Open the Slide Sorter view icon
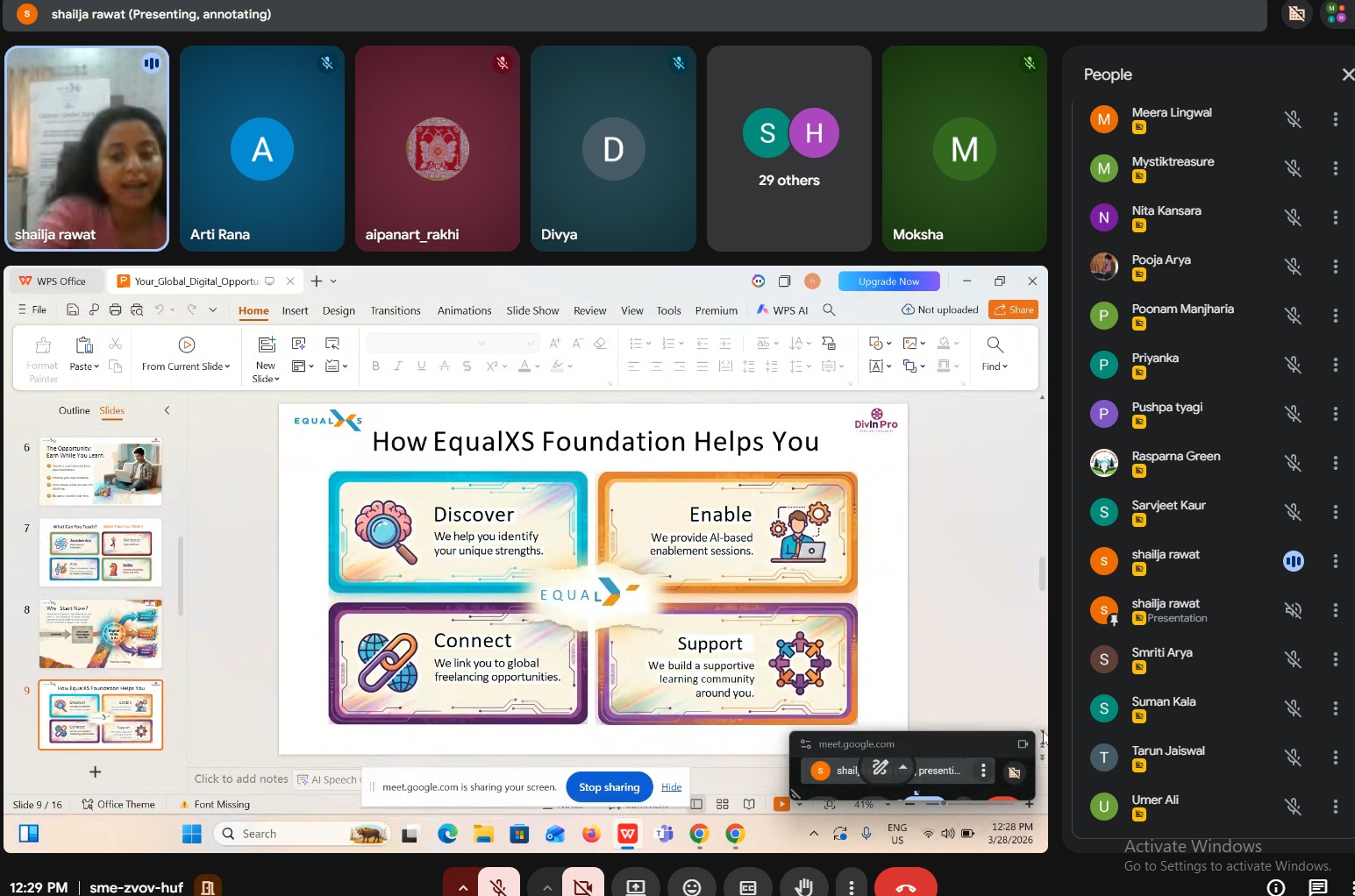 point(723,804)
